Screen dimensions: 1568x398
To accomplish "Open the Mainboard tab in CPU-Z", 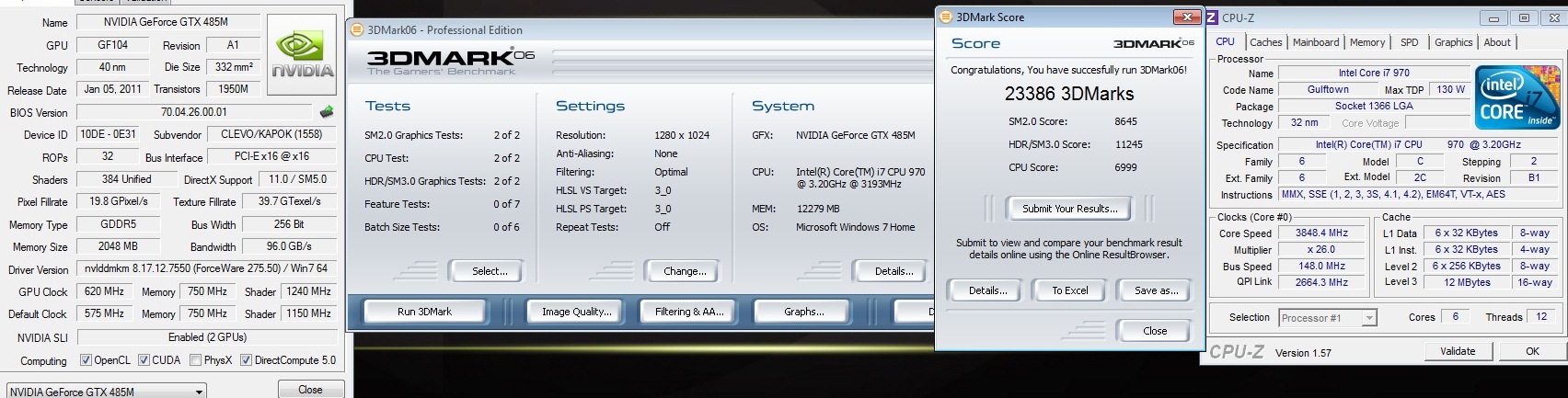I will 1316,42.
